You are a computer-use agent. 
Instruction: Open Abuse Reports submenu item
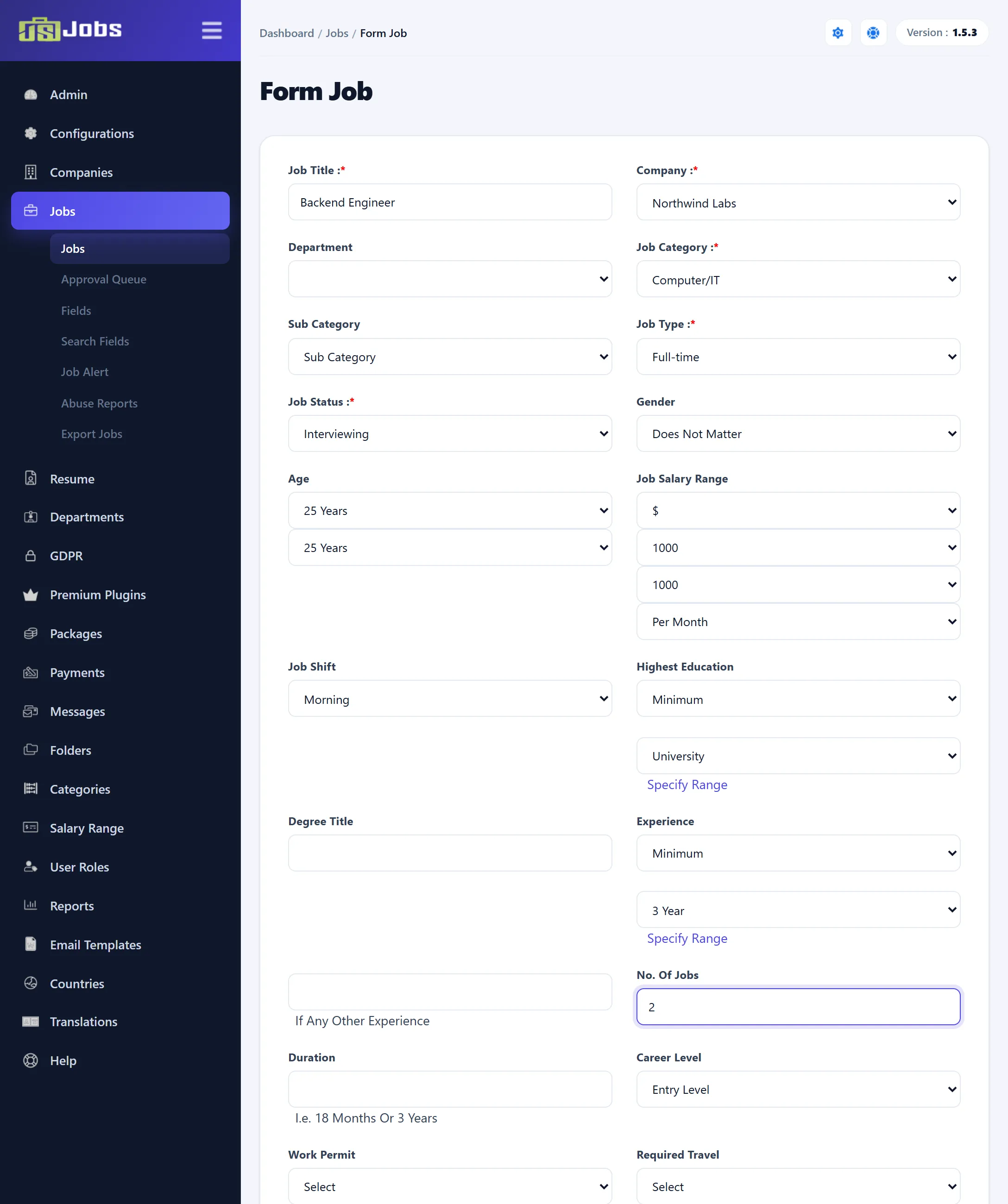(99, 403)
